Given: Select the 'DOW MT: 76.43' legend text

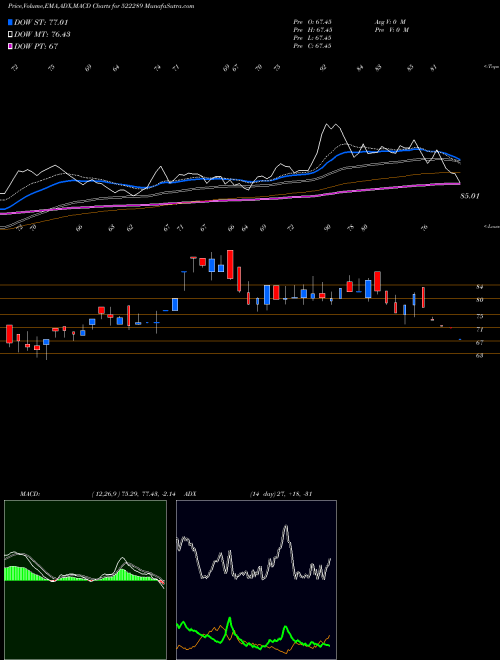Looking at the screenshot, I should click(42, 34).
